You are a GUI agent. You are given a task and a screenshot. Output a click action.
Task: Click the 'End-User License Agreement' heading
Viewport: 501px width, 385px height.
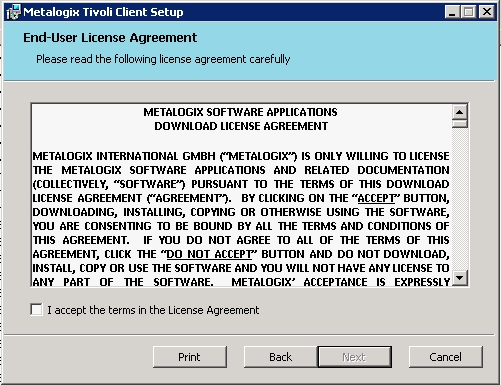click(x=110, y=38)
